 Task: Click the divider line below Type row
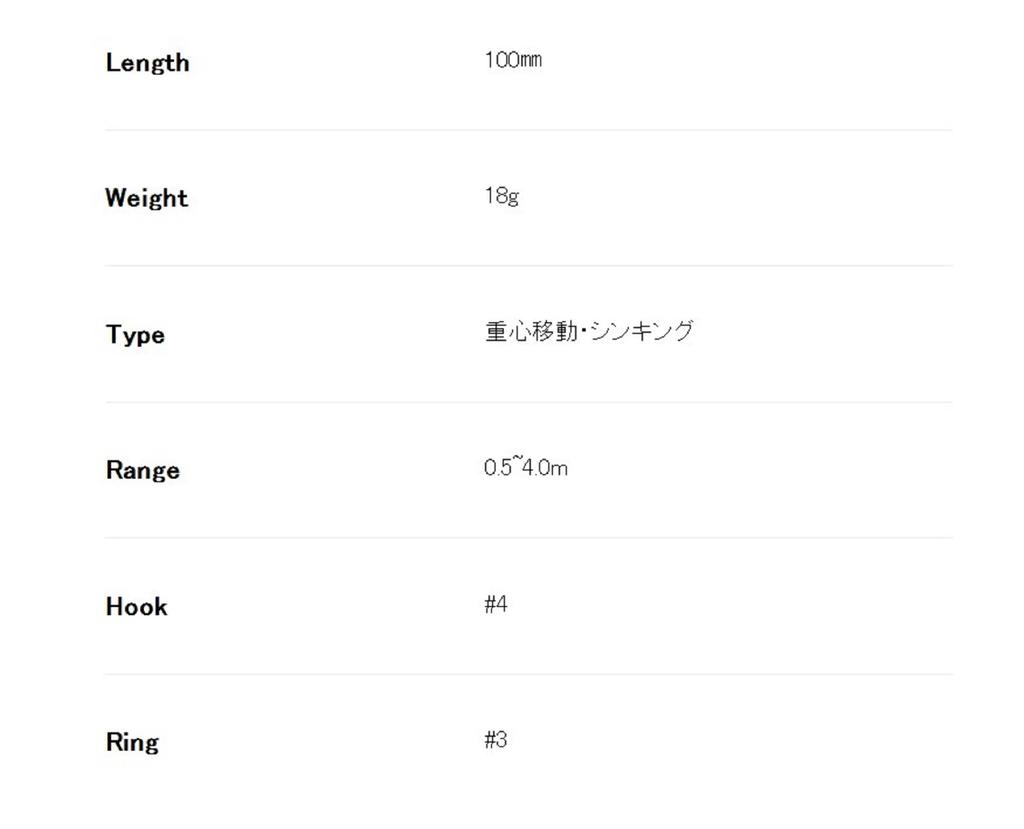[x=528, y=402]
